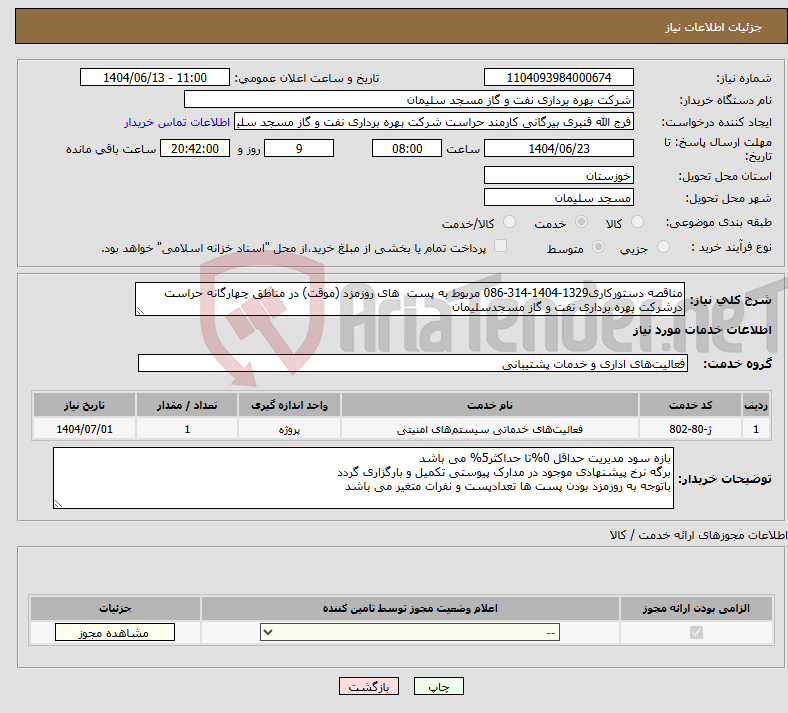Click the توضیحات خریدار text area
Viewport: 788px width, 713px height.
pos(363,478)
